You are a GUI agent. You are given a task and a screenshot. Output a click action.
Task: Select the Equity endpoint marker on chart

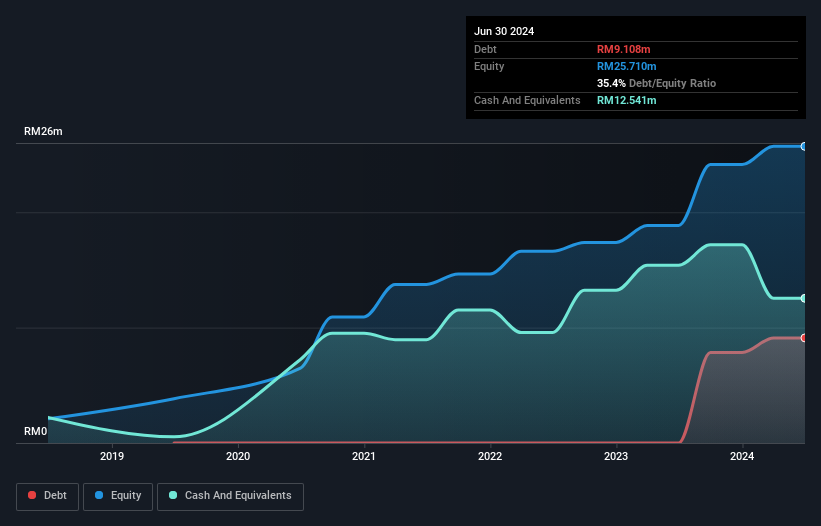[803, 147]
